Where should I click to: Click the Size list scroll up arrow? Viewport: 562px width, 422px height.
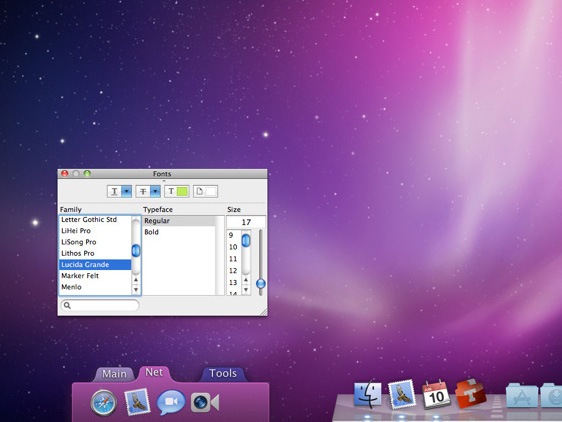[x=246, y=280]
